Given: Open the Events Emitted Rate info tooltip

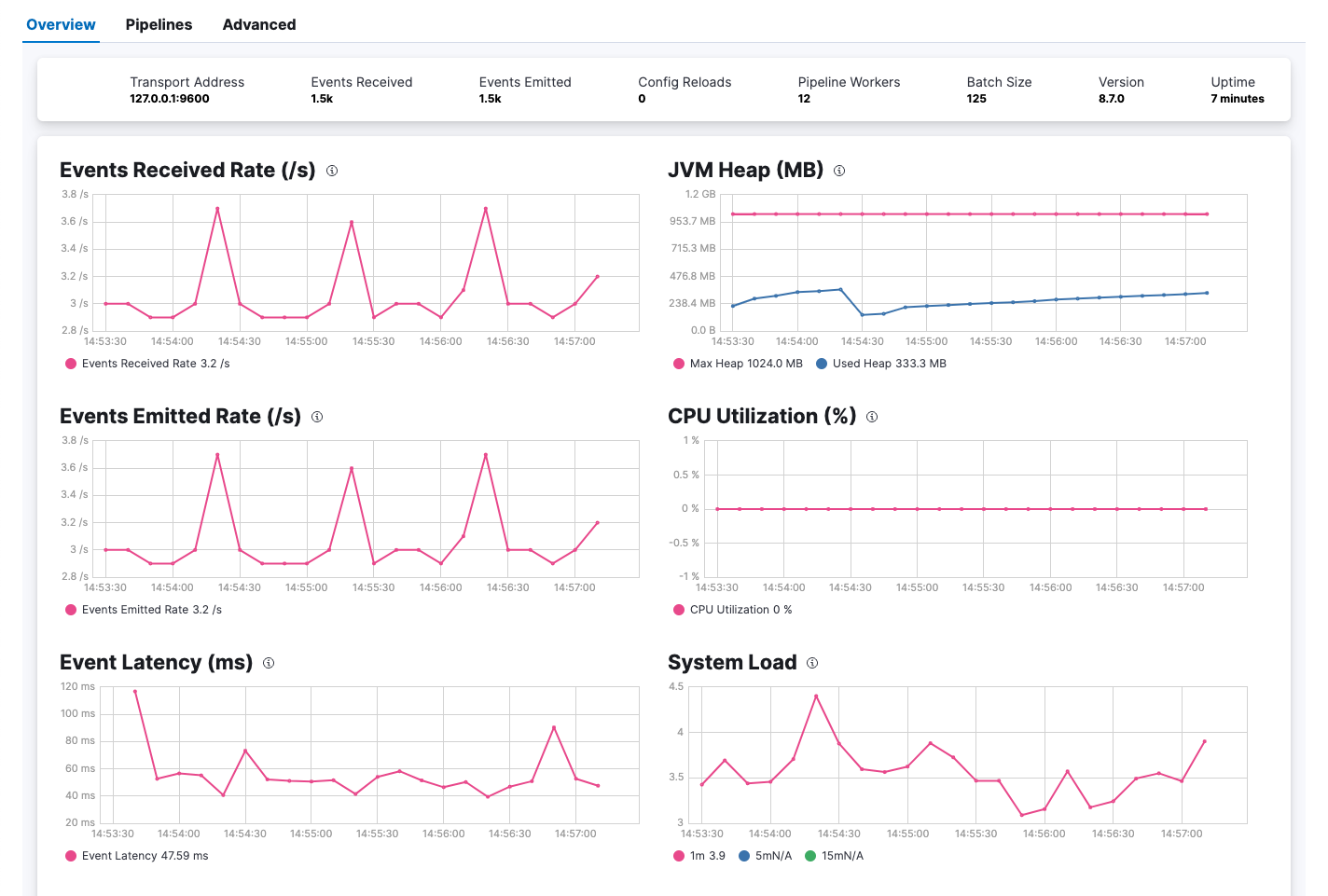Looking at the screenshot, I should [317, 417].
